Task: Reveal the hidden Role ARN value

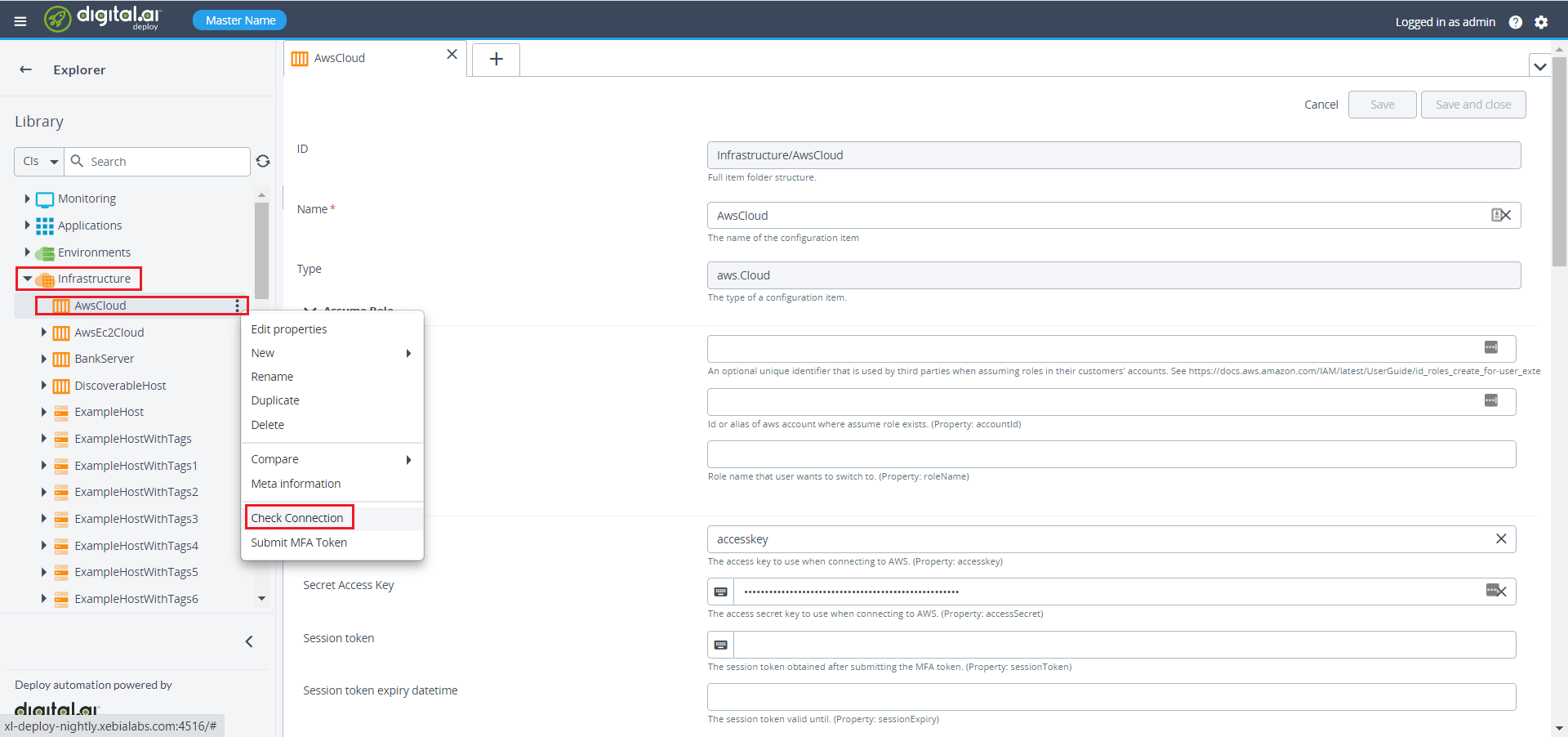Action: point(1492,347)
